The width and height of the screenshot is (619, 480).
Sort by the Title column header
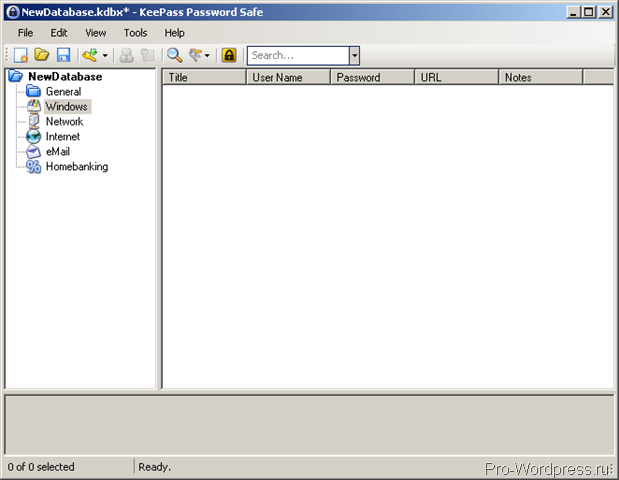(204, 77)
